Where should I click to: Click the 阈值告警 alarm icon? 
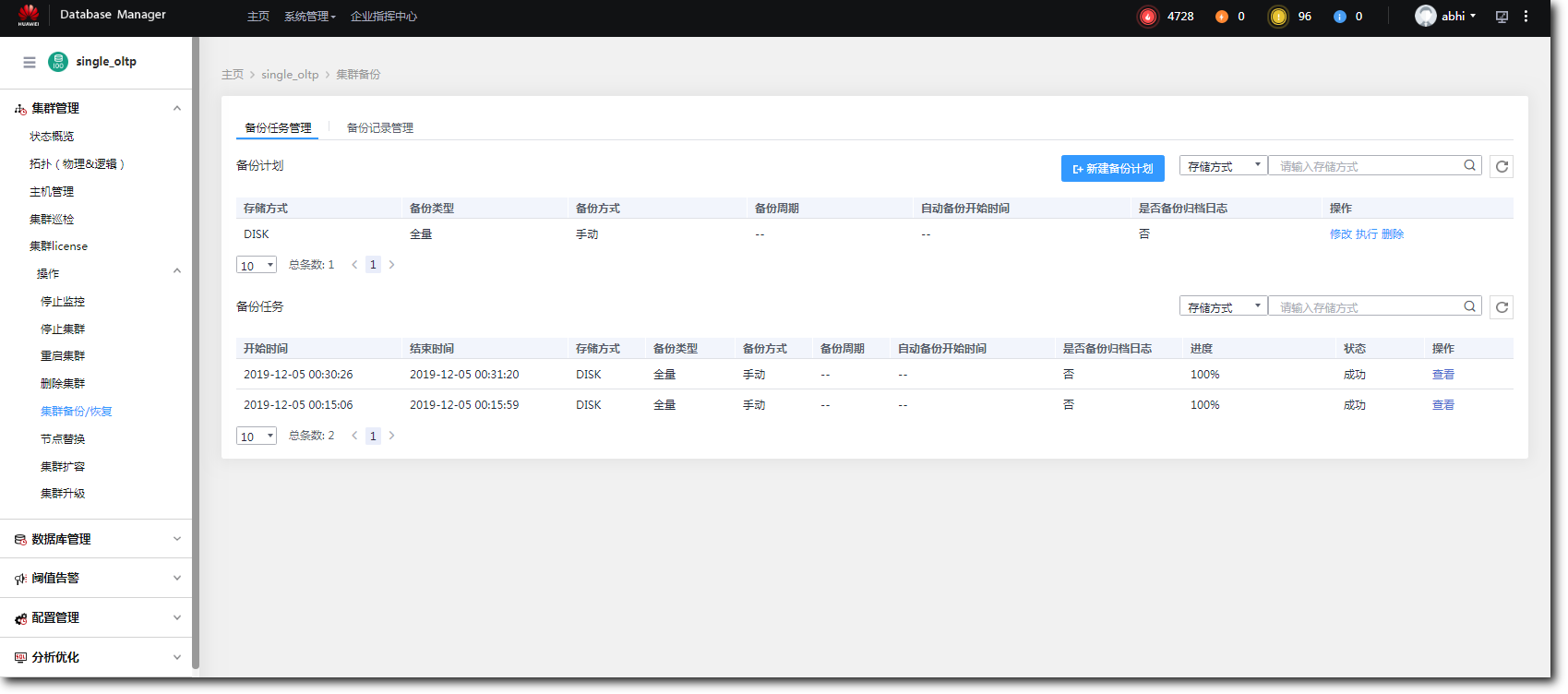pos(20,579)
